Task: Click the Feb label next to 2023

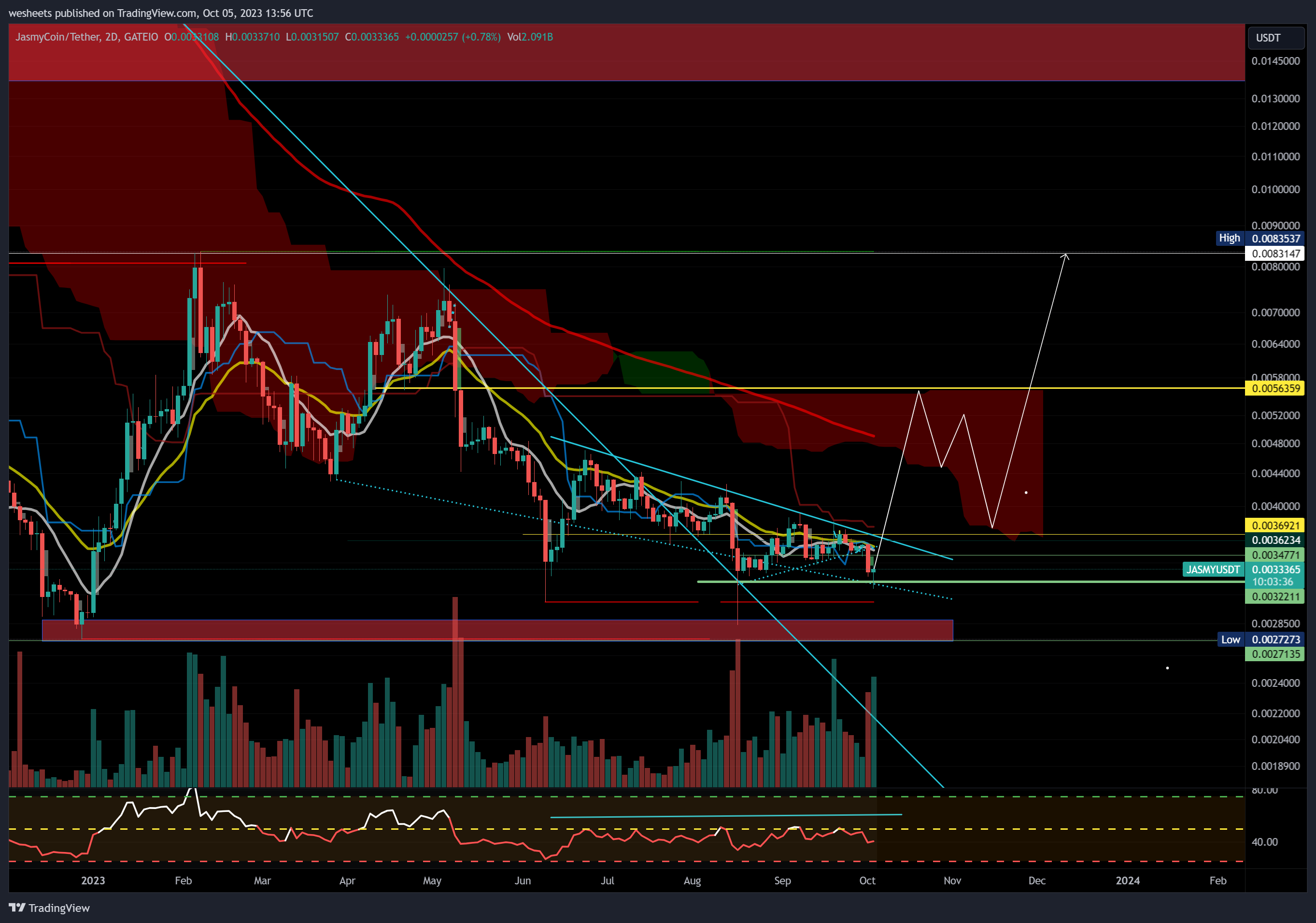Action: point(184,880)
